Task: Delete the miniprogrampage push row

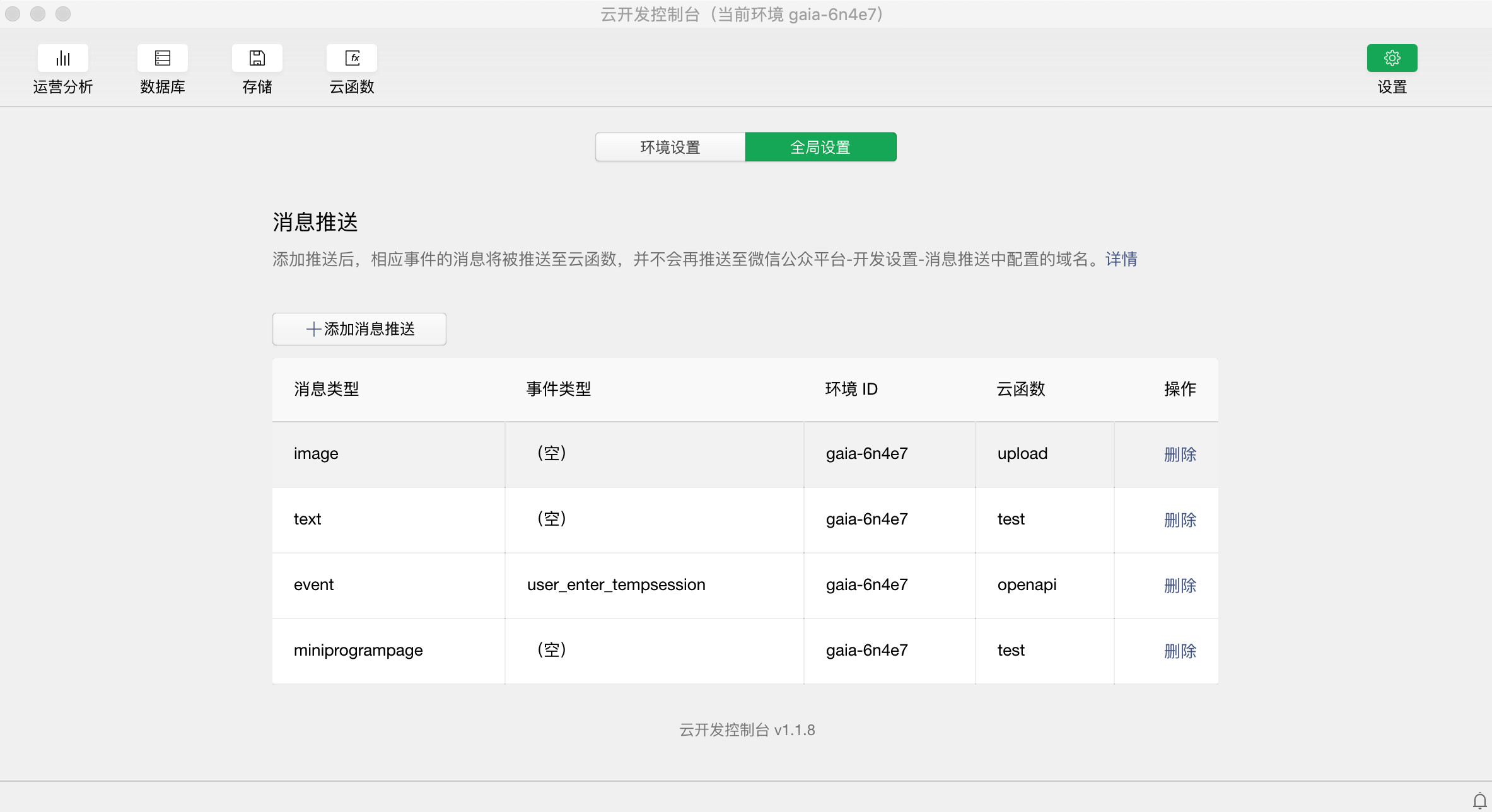Action: tap(1179, 651)
